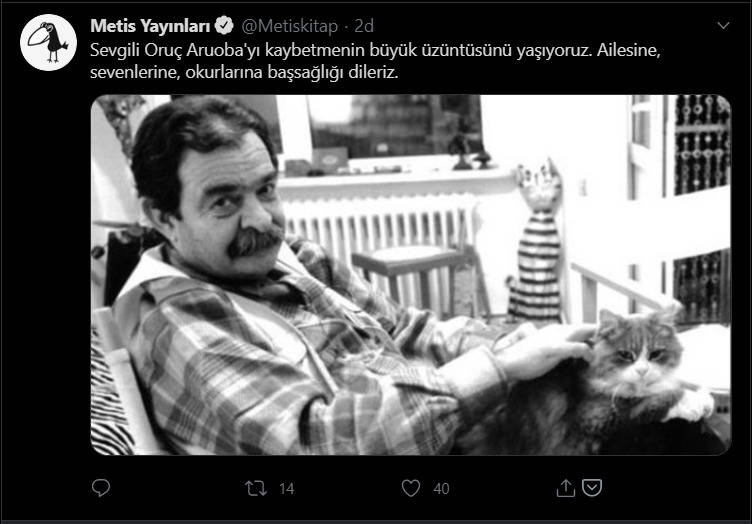Click the radiator area in the photo
752x524 pixels.
pos(381,225)
